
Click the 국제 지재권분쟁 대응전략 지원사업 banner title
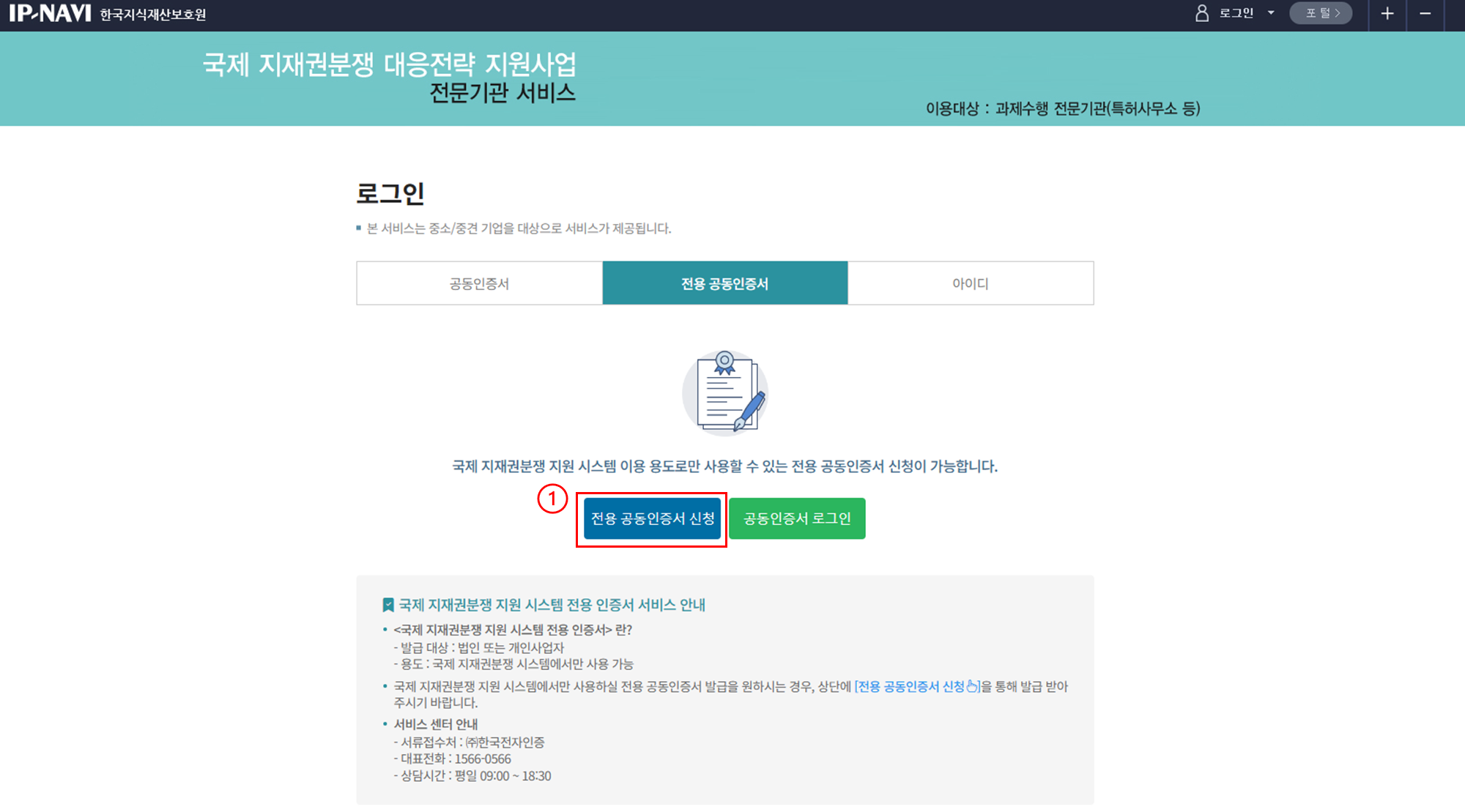(x=390, y=64)
